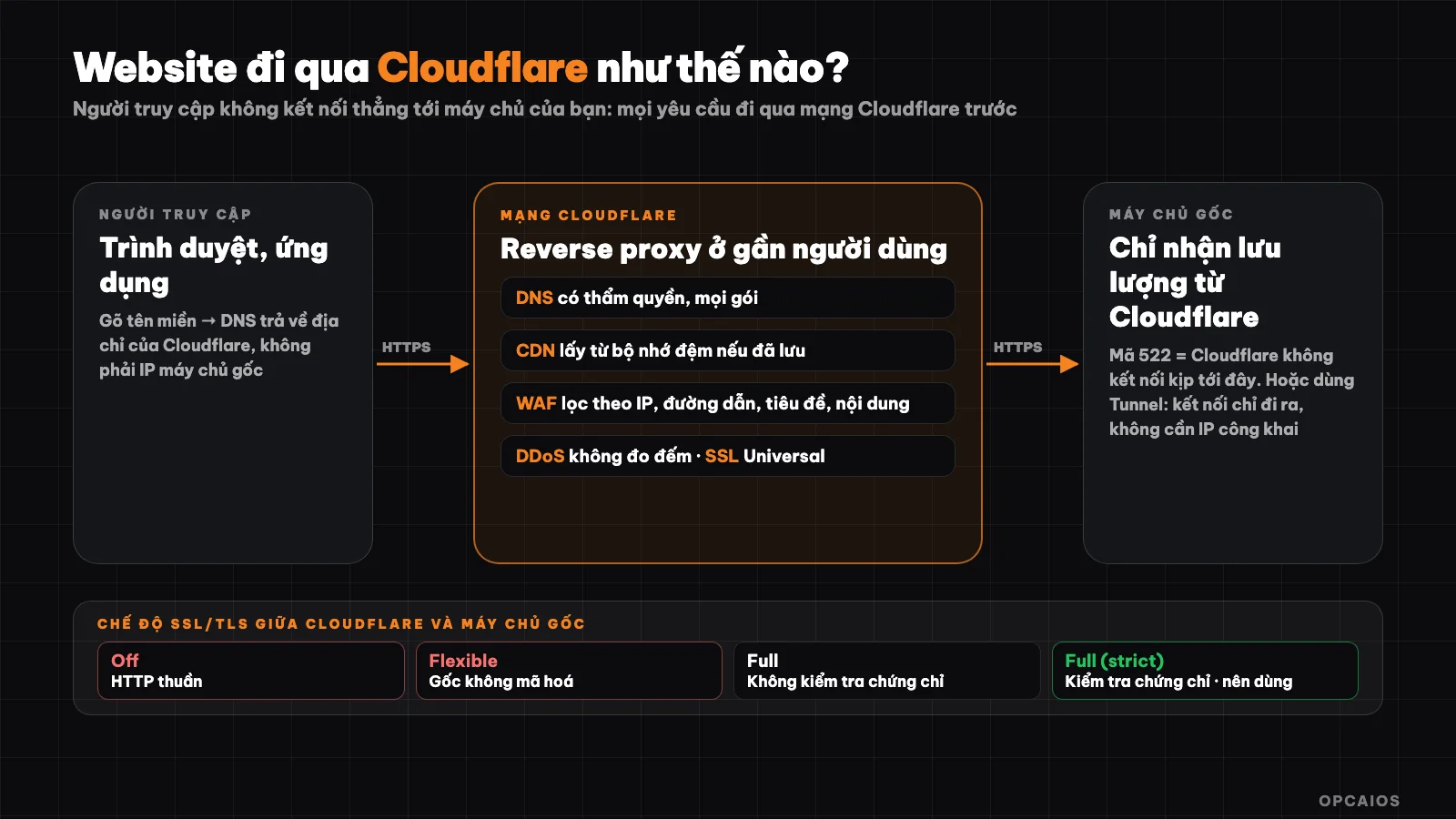Click the "CHẾ ĐỘ SSL/TLS GIỮA CLOUDFLARE" section label

coord(341,623)
